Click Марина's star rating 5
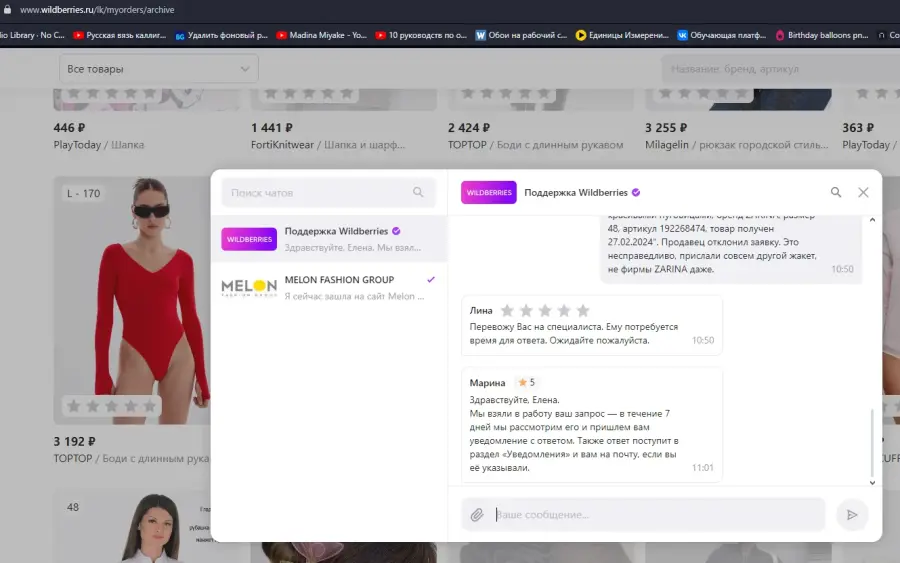Viewport: 900px width, 563px height. point(526,382)
